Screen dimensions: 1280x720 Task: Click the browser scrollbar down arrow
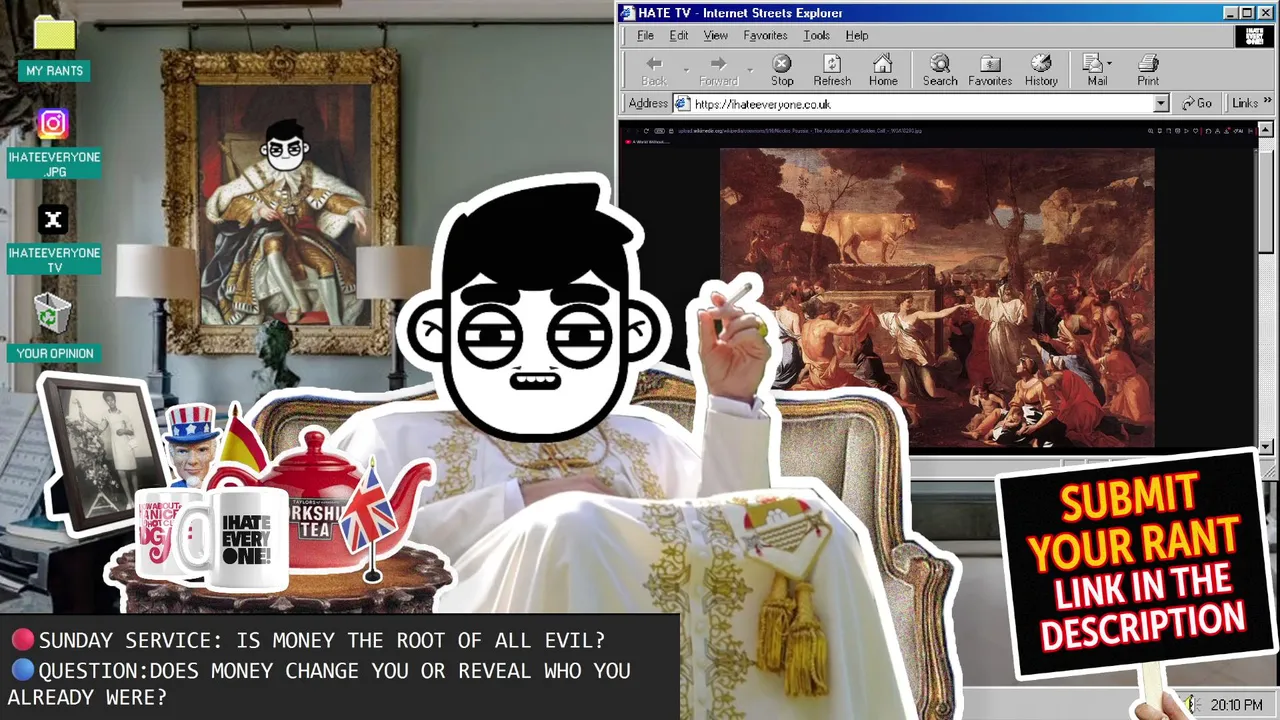click(1266, 446)
